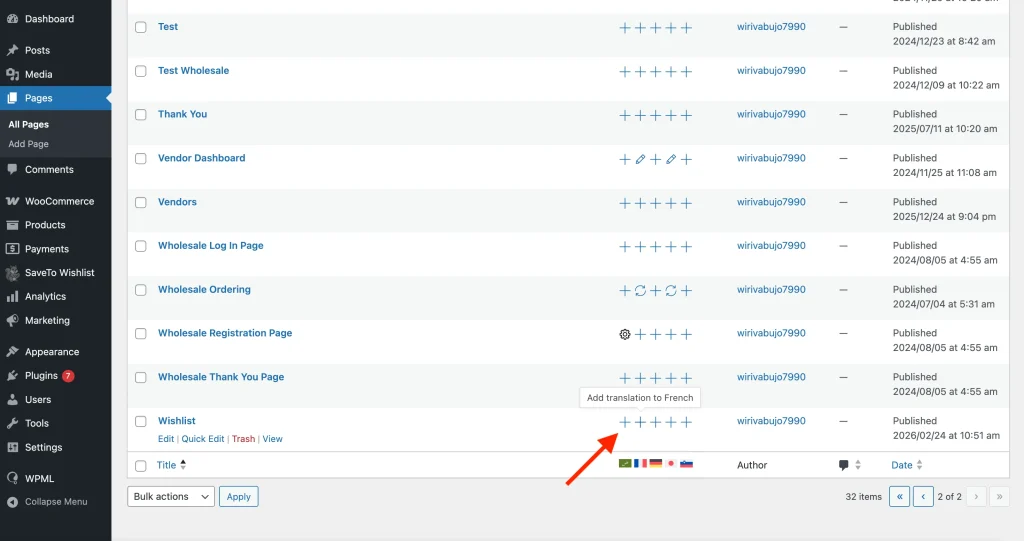Select Wholesale Log In Page checkbox
The height and width of the screenshot is (541, 1024).
click(140, 246)
